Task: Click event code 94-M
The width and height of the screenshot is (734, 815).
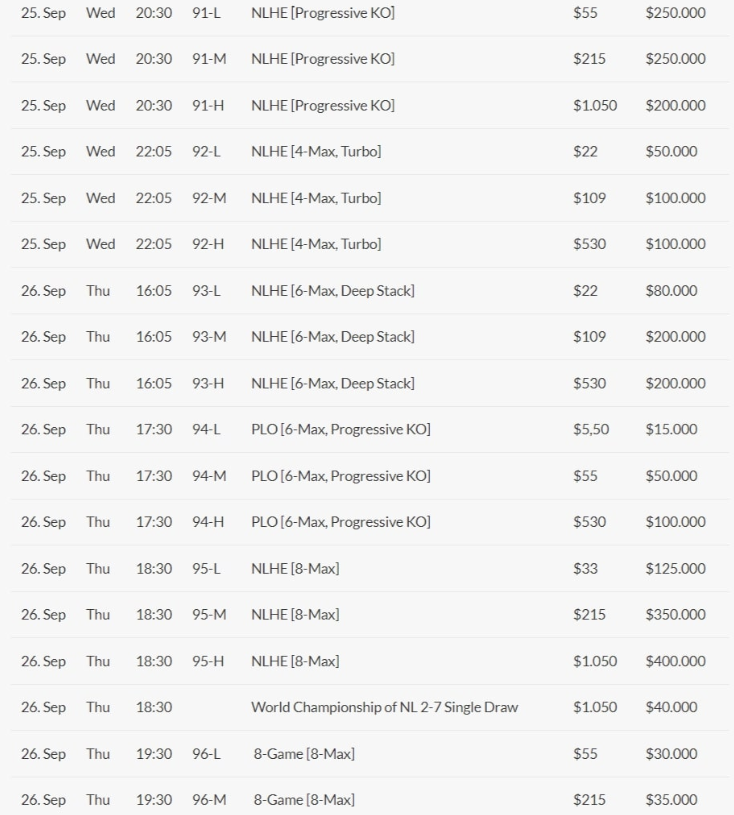Action: (208, 476)
